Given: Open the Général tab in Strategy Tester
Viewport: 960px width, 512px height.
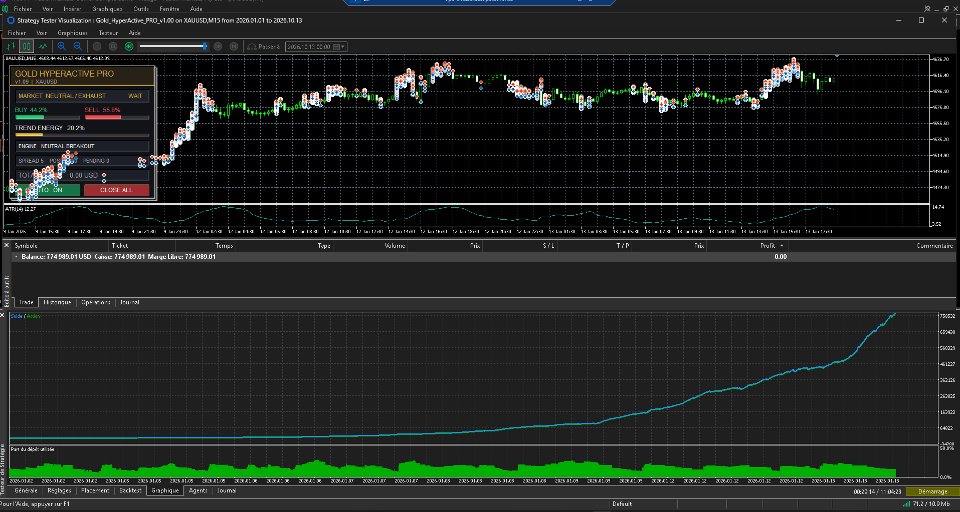Looking at the screenshot, I should point(25,491).
